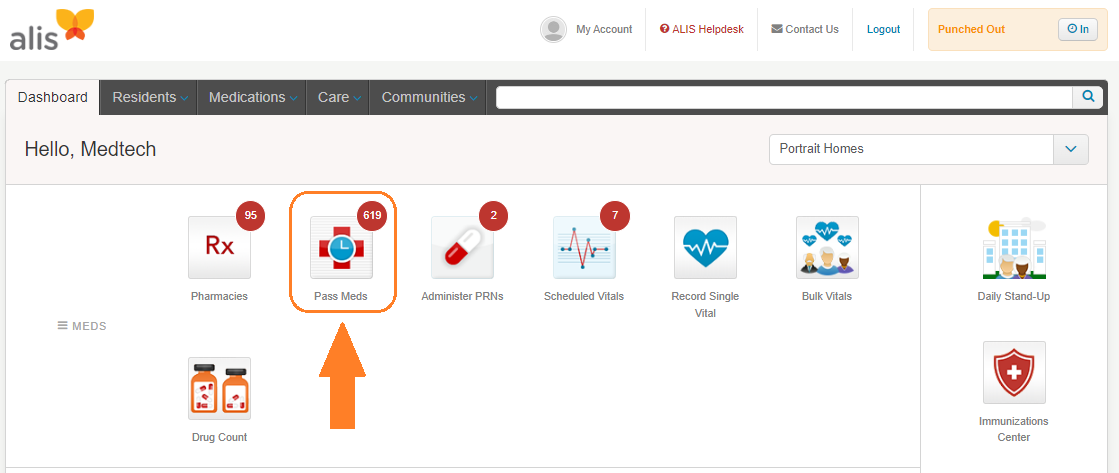Open the Bulk Vitals icon

[827, 247]
